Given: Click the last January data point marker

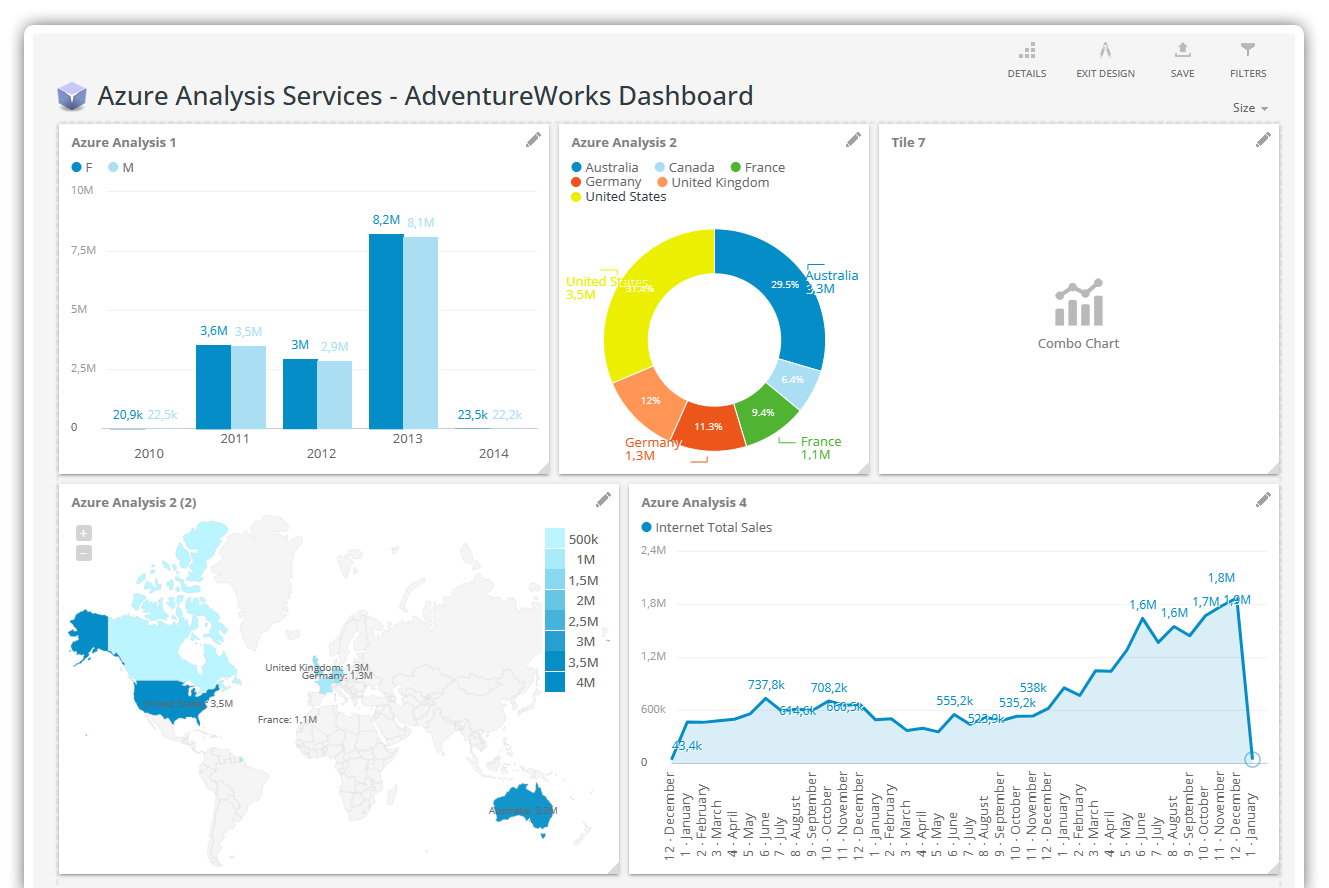Looking at the screenshot, I should click(x=1252, y=759).
